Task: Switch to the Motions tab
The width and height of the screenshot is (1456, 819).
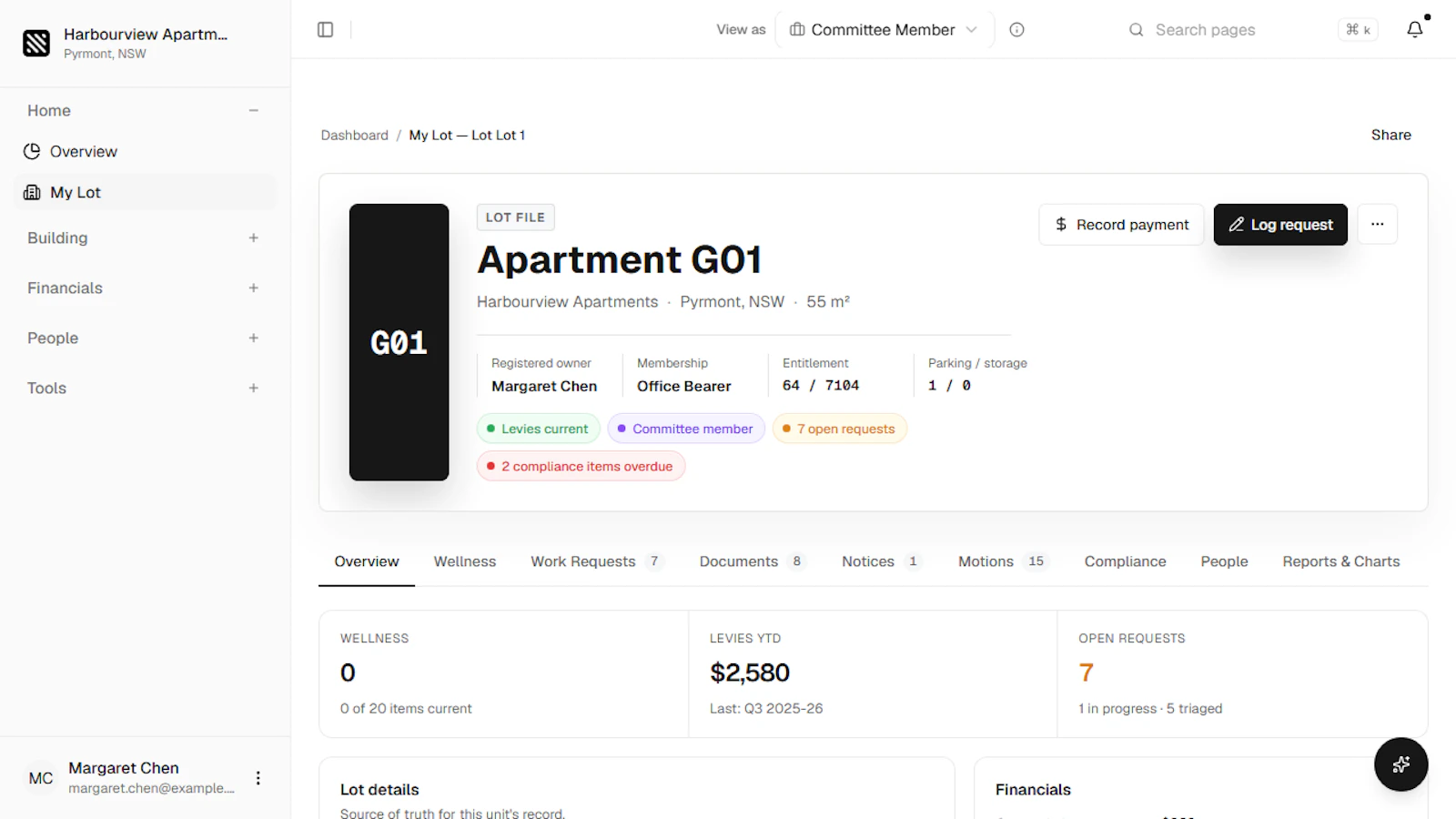Action: point(1003,561)
